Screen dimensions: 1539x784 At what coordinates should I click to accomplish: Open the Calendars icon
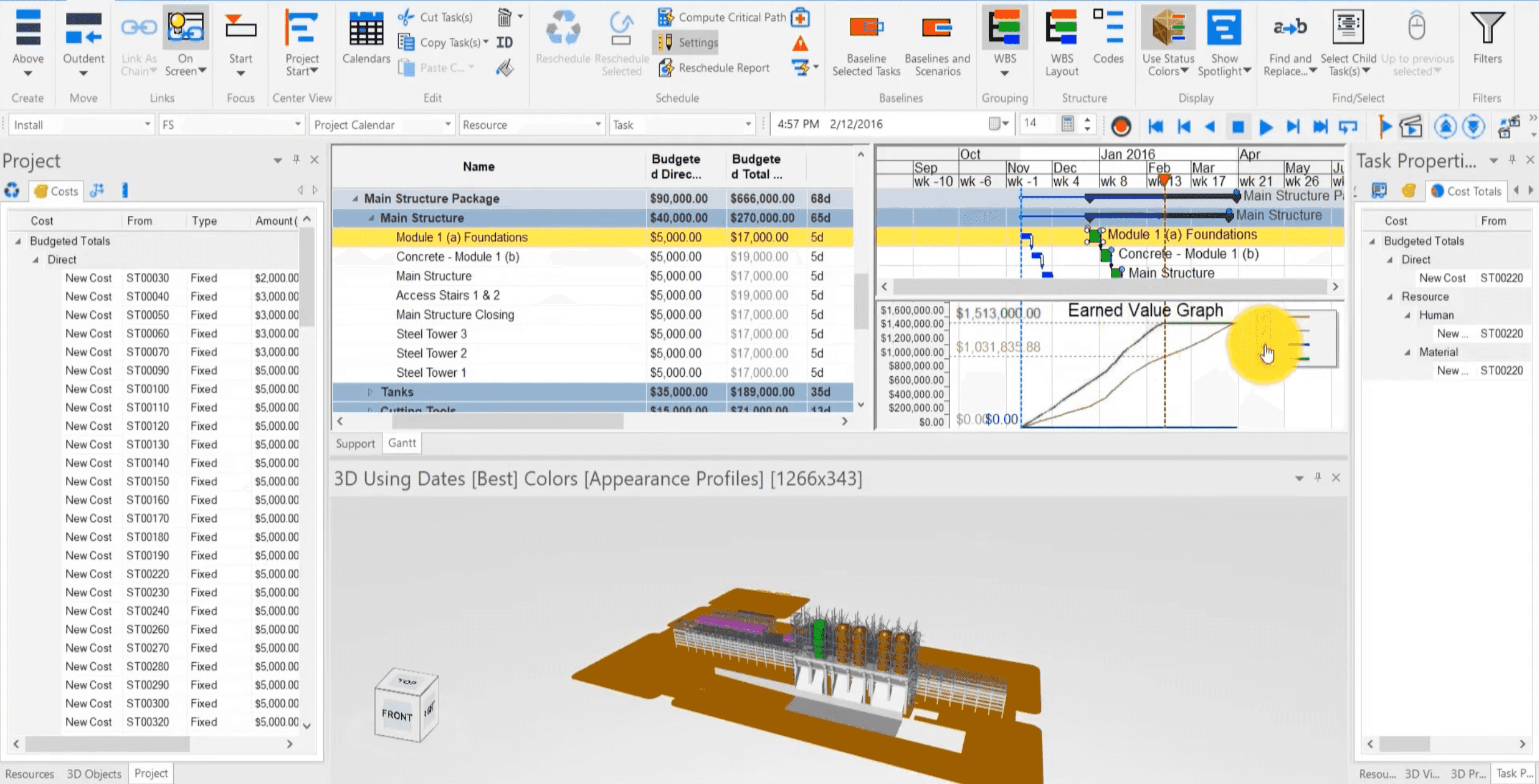click(365, 27)
